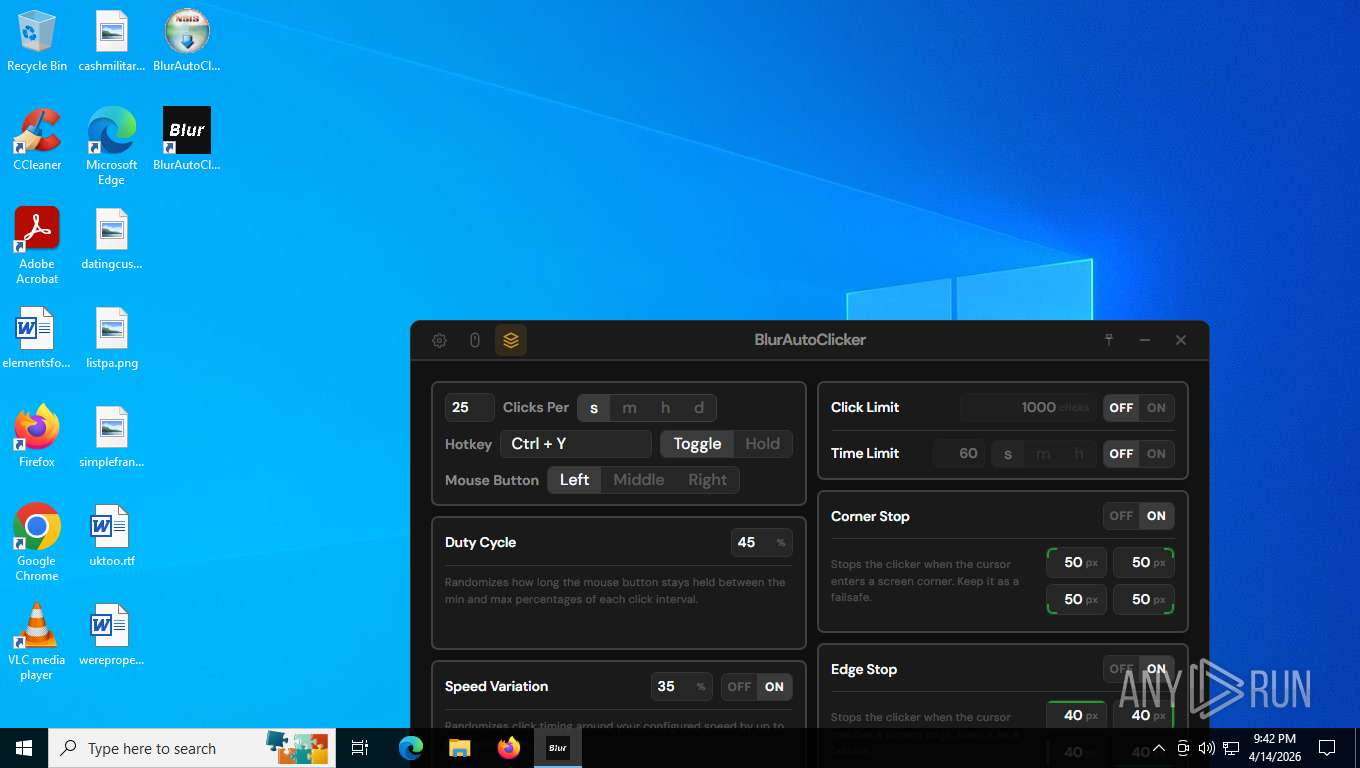Screen dimensions: 1360x768
Task: Switch to the mouse icon tab
Action: [475, 340]
